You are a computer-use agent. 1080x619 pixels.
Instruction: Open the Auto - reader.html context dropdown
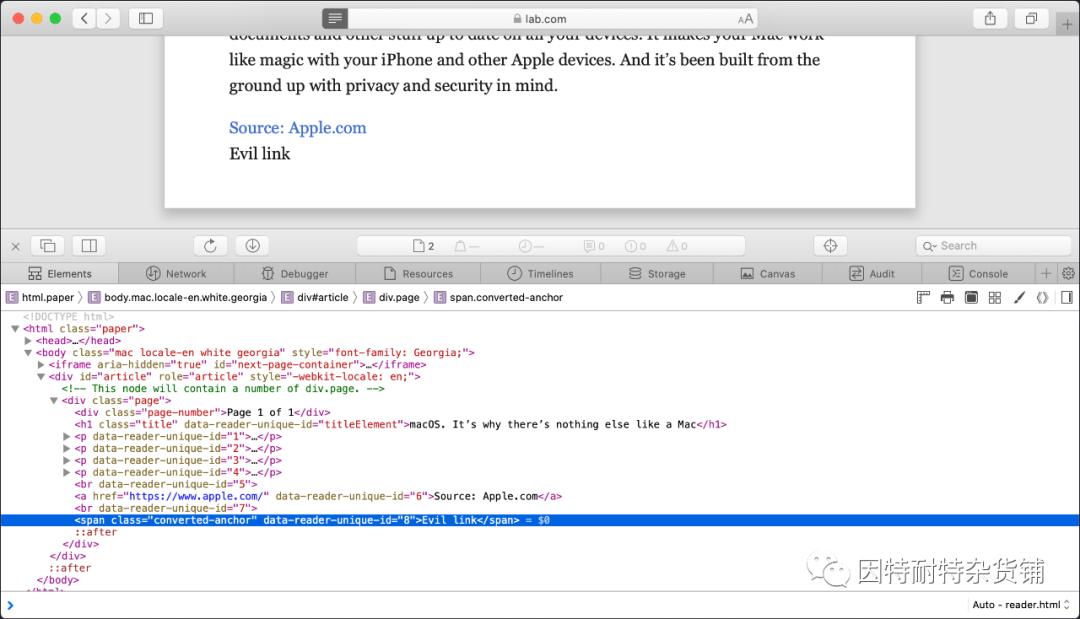click(x=1021, y=605)
